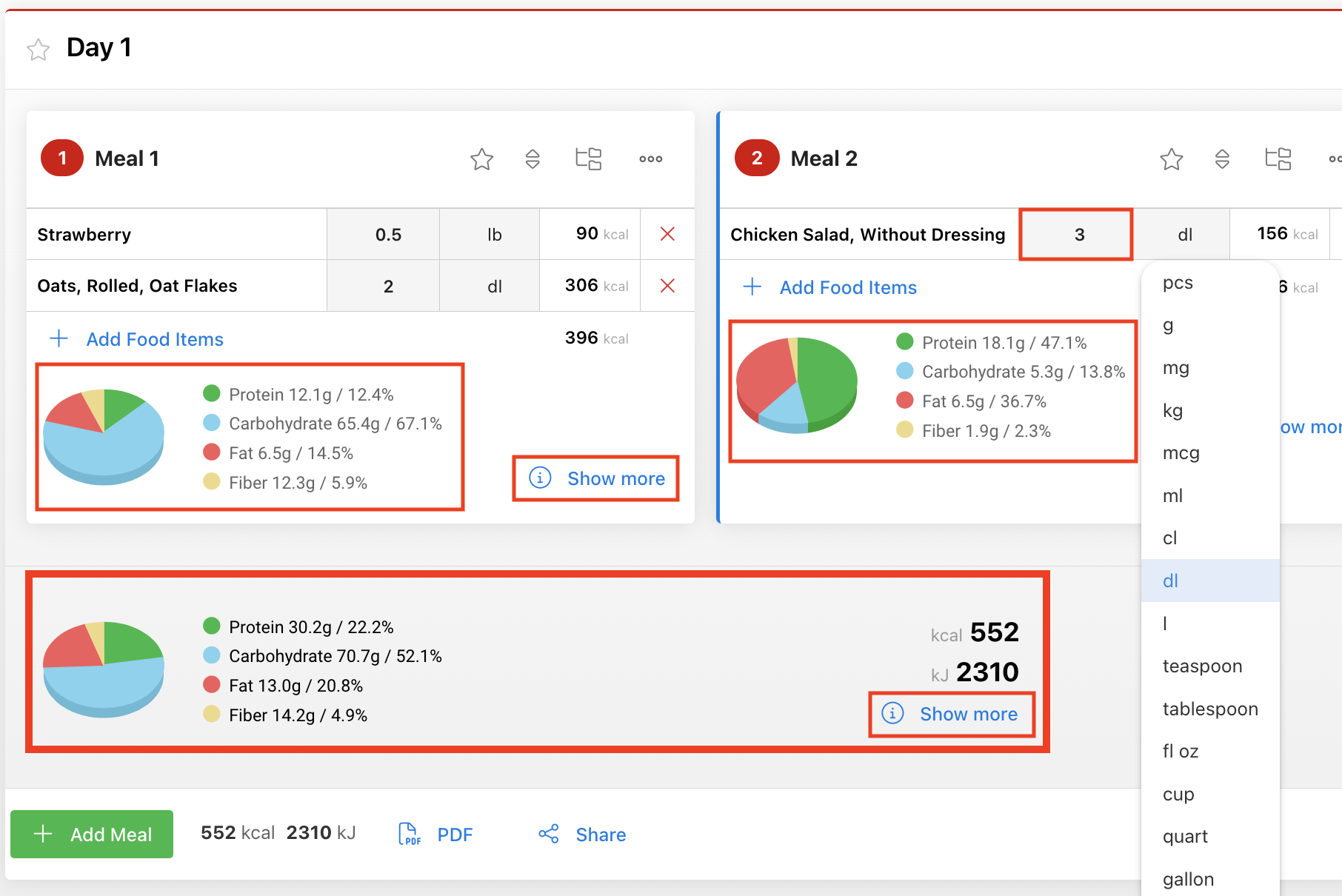Select mg from the unit list

[1210, 367]
